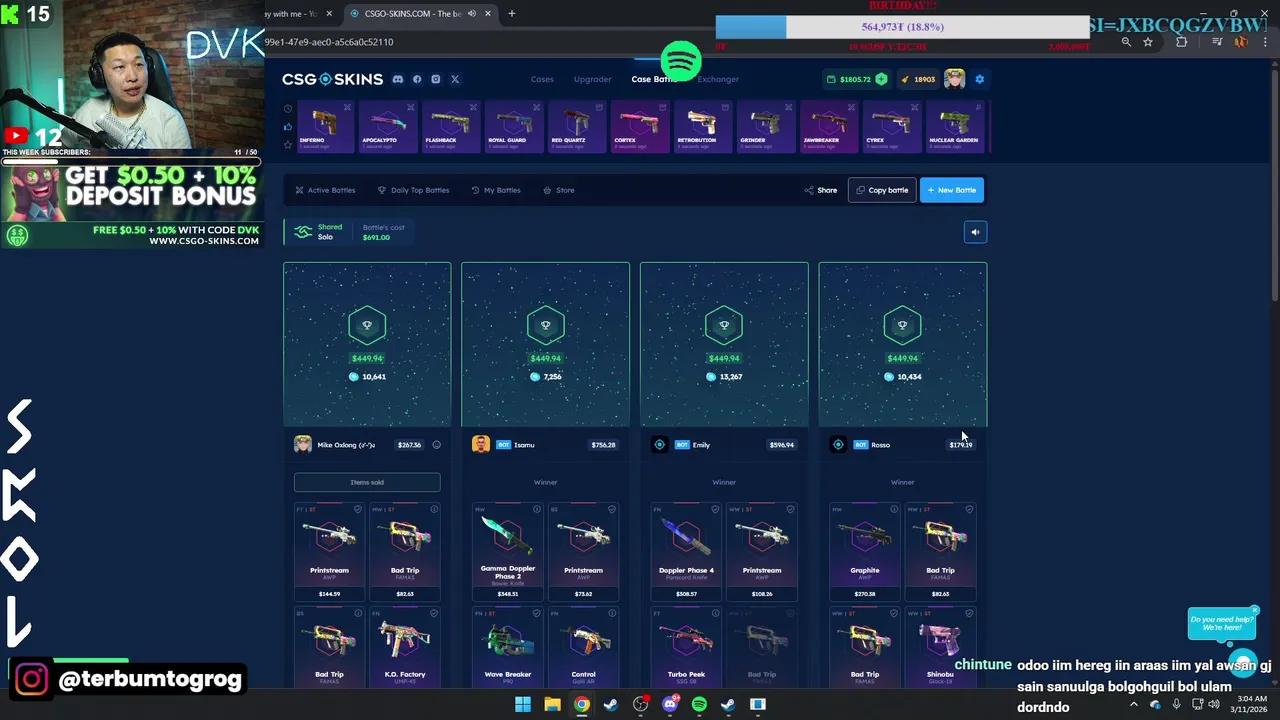Viewport: 1280px width, 720px height.
Task: Click the browser address bar URL
Action: pyautogui.click(x=329, y=42)
